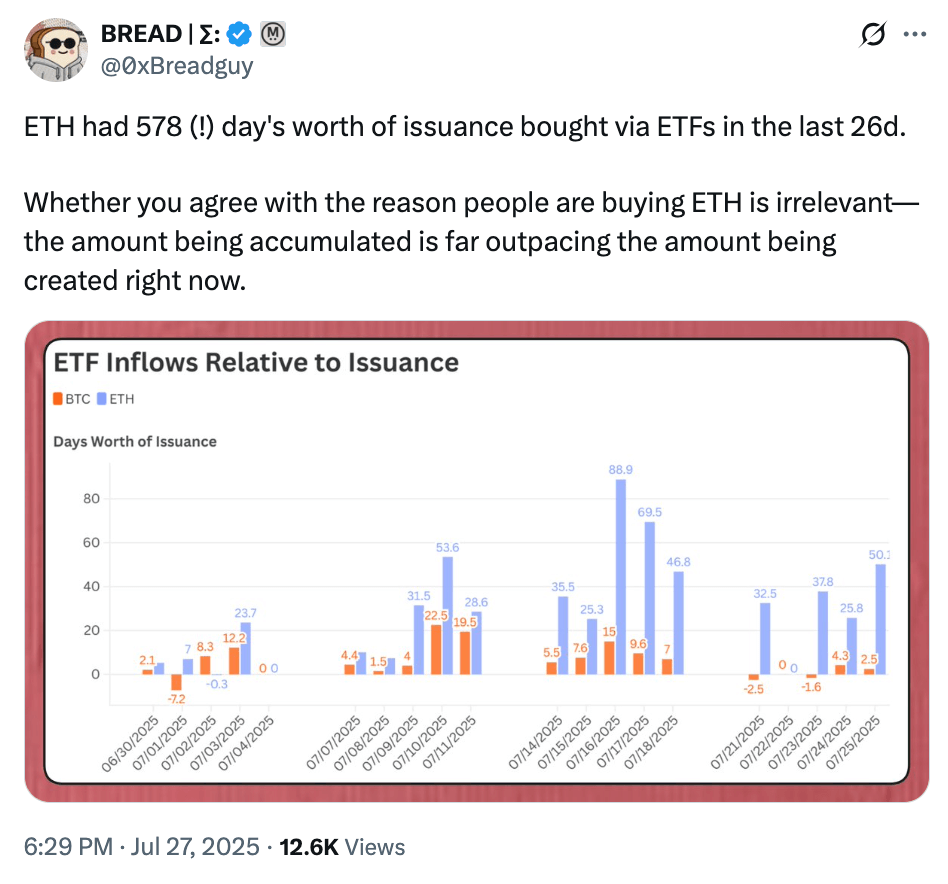Toggle the ETH series legend label

pos(123,399)
